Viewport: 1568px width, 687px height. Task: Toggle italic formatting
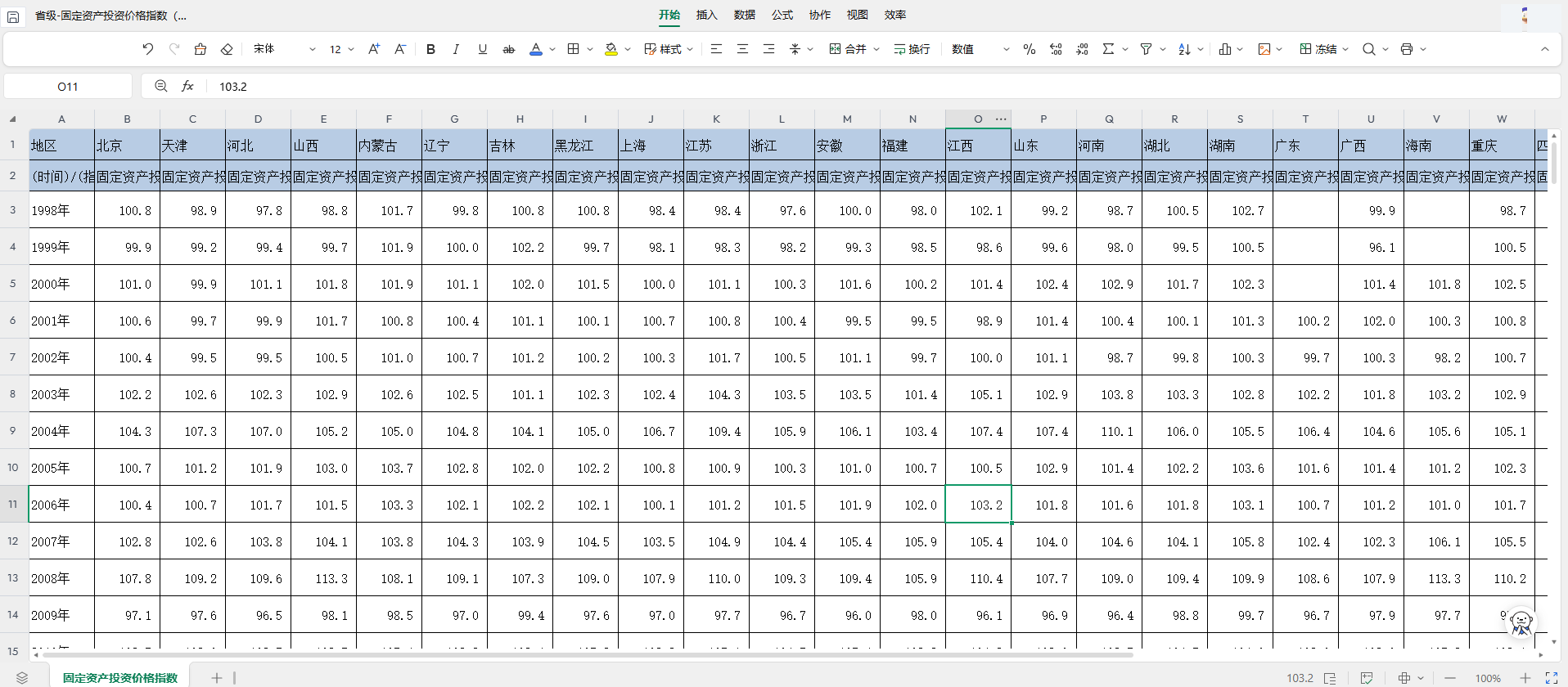[456, 49]
